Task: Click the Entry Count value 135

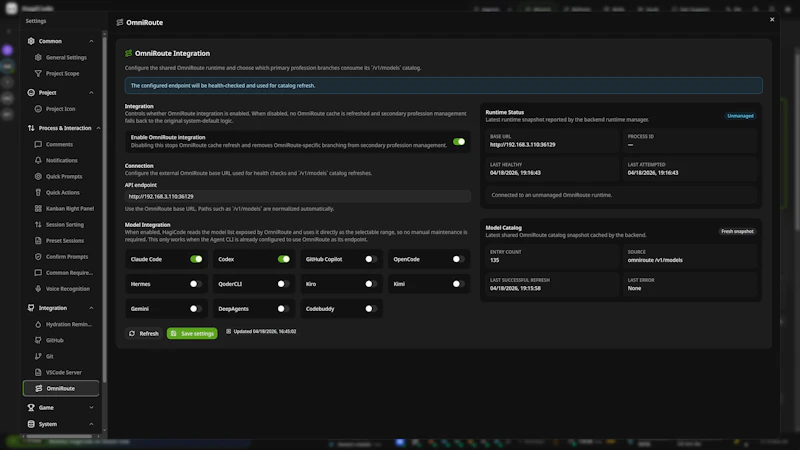Action: pyautogui.click(x=494, y=260)
